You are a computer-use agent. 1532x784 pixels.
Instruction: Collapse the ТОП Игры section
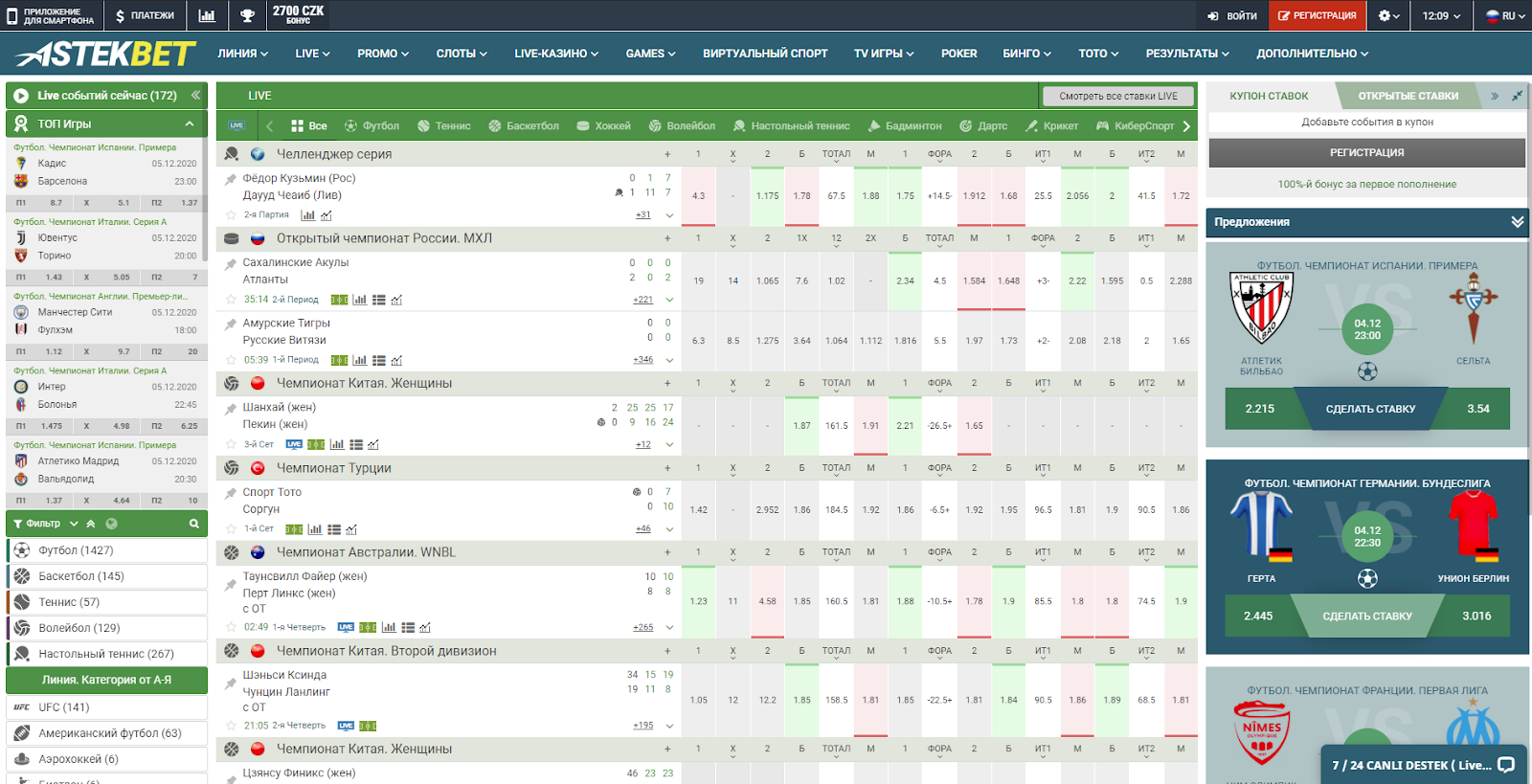(x=190, y=123)
